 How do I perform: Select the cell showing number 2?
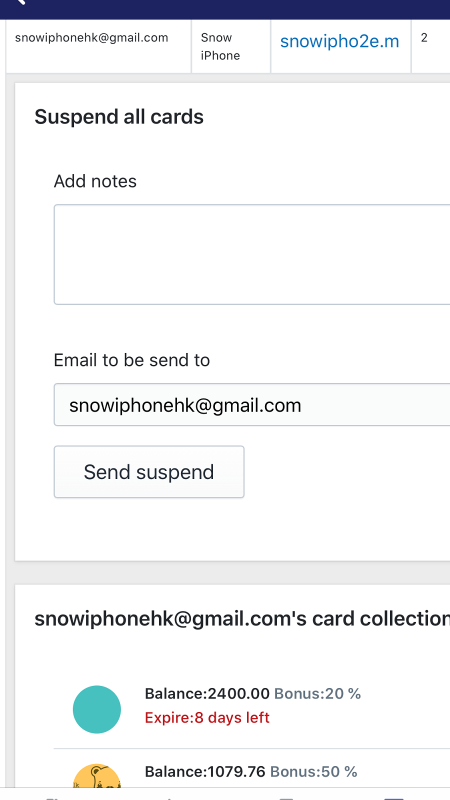[x=430, y=46]
